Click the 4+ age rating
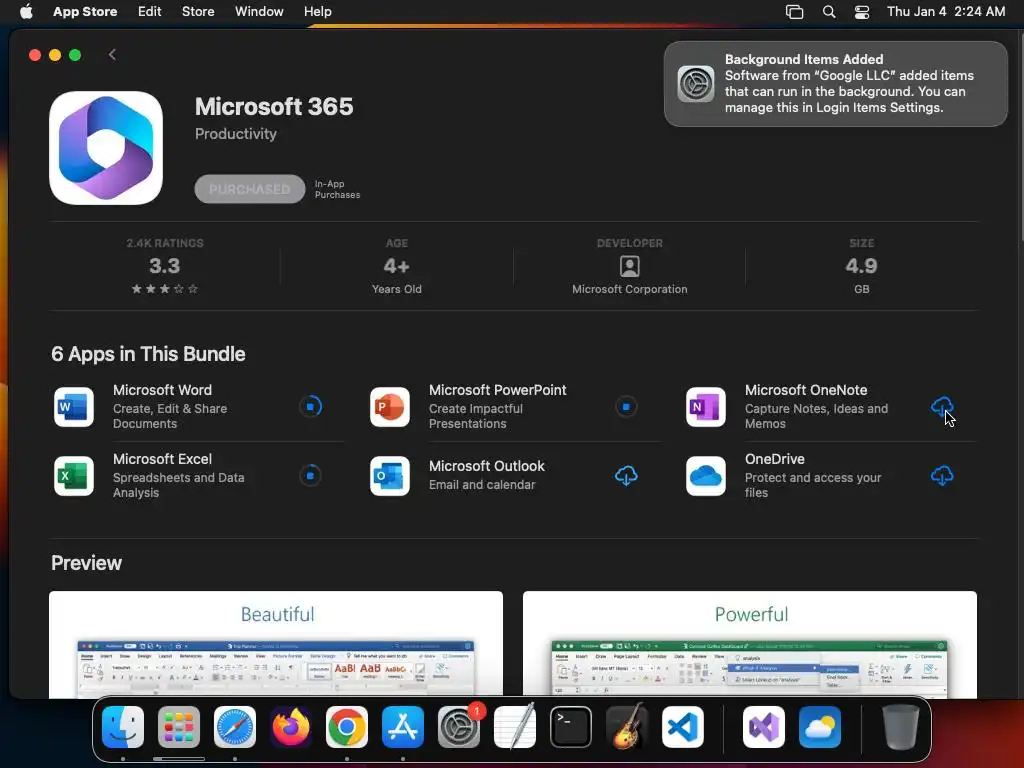1024x768 pixels. tap(396, 266)
